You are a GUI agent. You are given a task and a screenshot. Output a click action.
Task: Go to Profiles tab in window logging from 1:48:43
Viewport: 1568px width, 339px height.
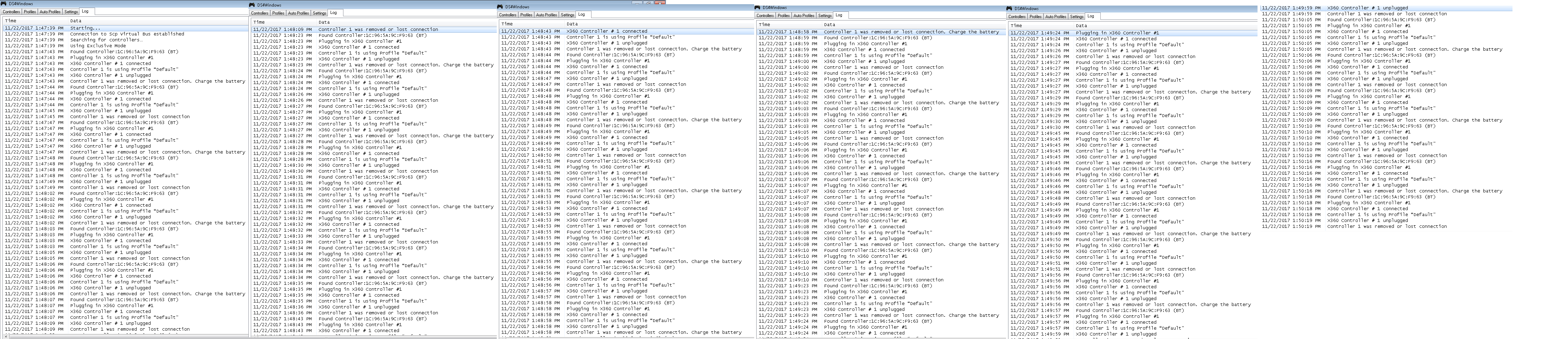(526, 15)
